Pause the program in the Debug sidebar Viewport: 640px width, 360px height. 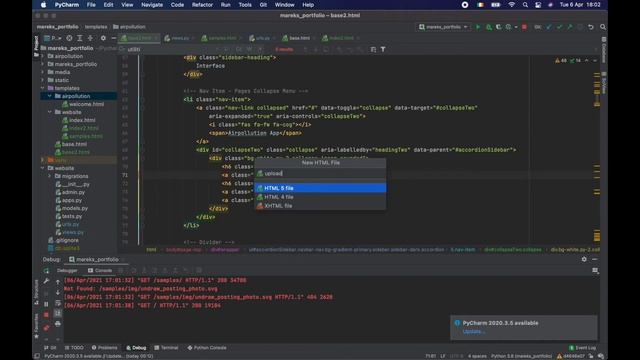click(x=46, y=304)
